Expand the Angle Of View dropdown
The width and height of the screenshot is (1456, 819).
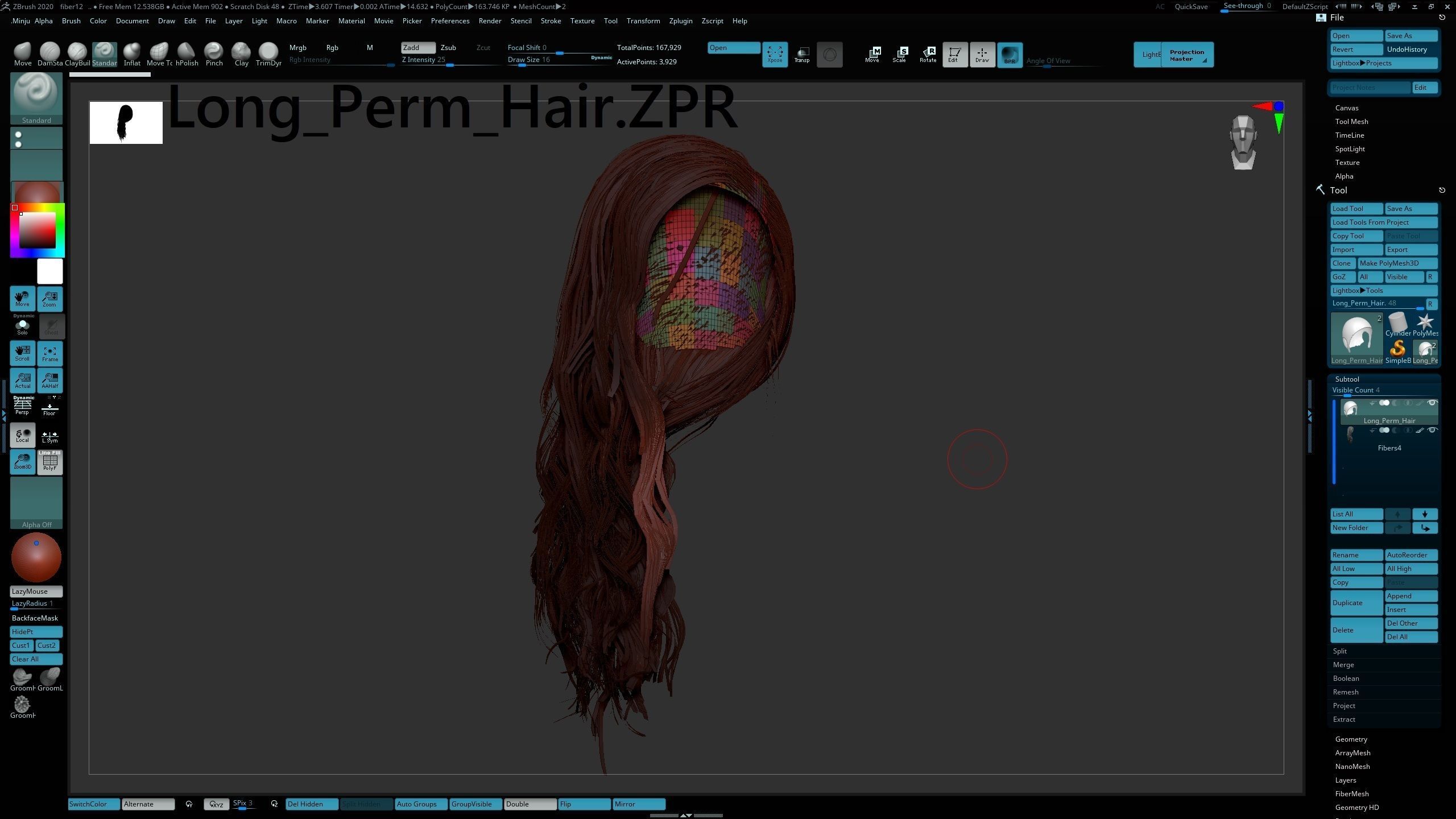point(1048,61)
